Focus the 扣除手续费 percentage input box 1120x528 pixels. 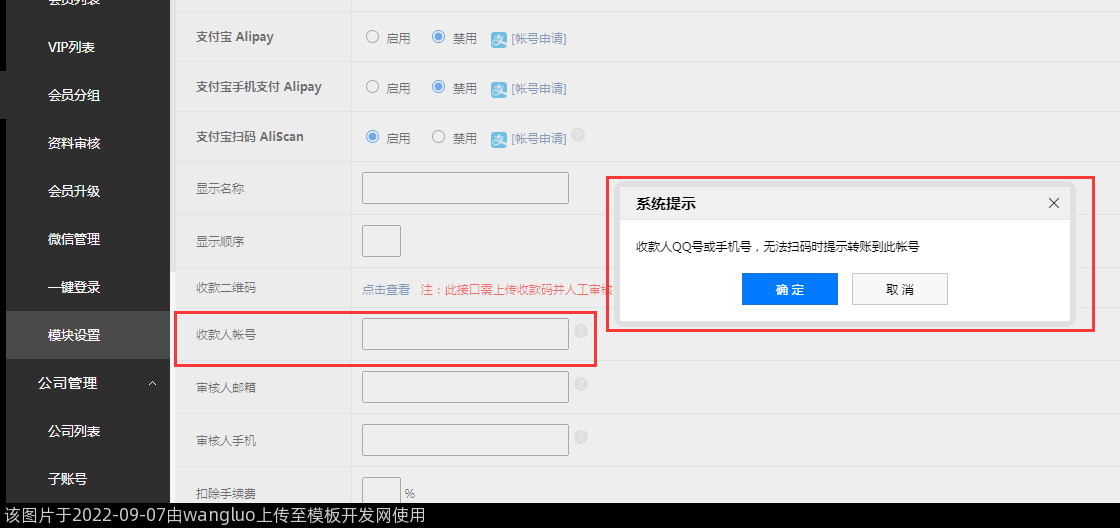point(381,490)
